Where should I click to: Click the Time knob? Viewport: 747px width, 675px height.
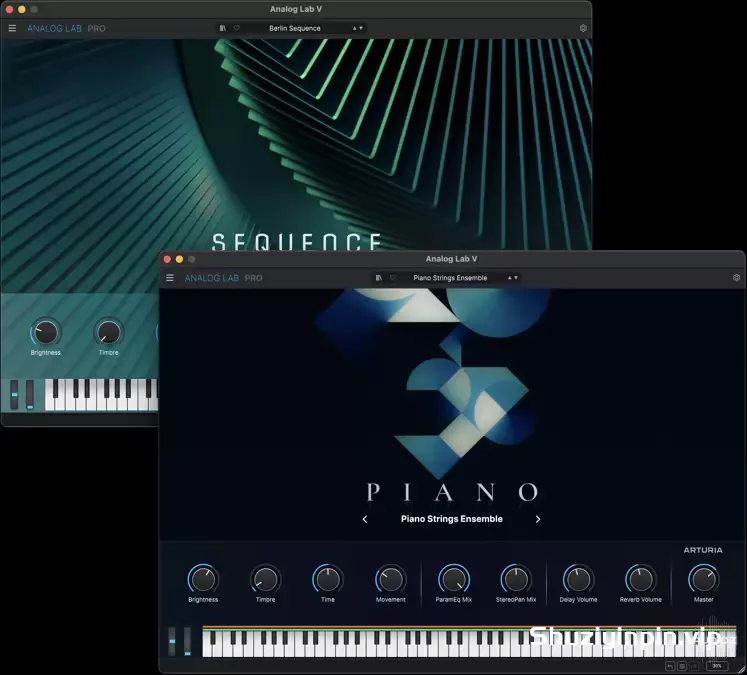328,580
